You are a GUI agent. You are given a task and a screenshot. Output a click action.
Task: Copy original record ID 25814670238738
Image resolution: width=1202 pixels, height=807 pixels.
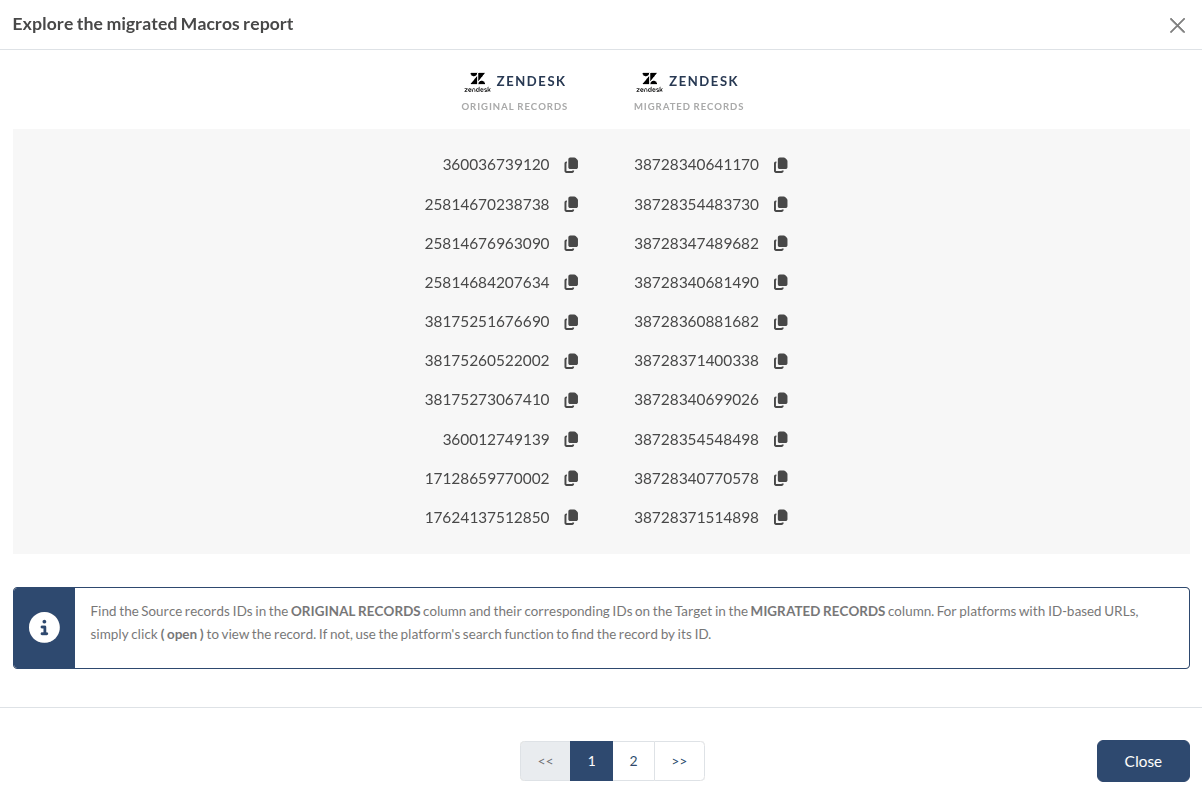point(571,204)
